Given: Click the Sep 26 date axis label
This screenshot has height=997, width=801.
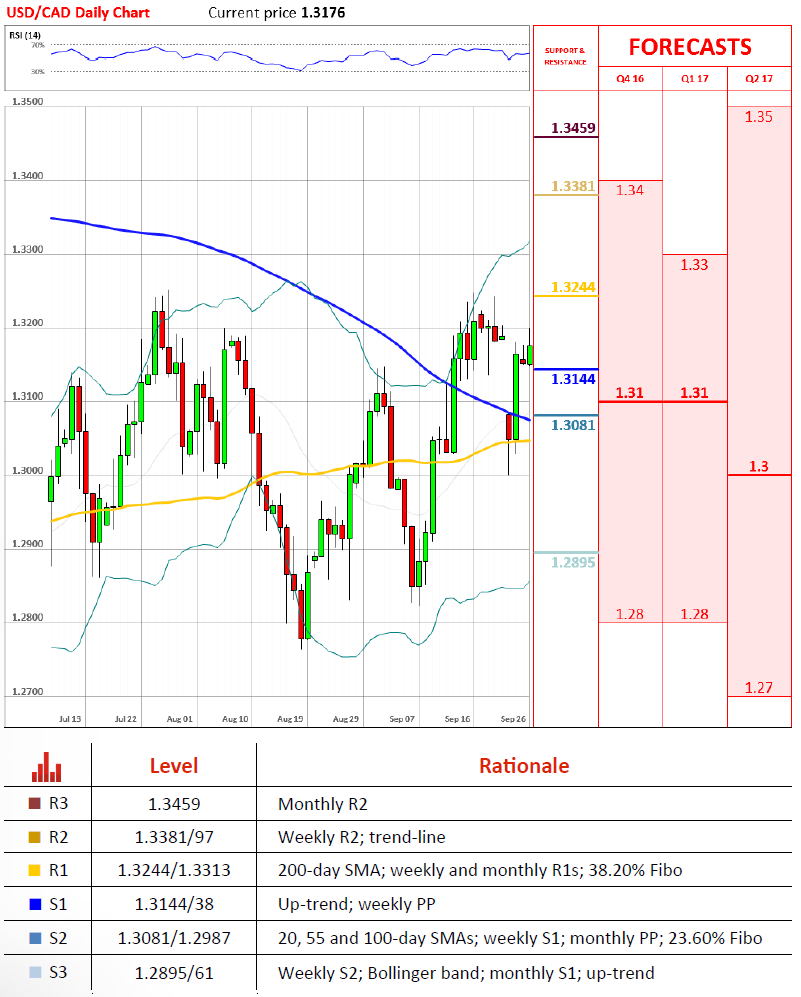Looking at the screenshot, I should 513,719.
